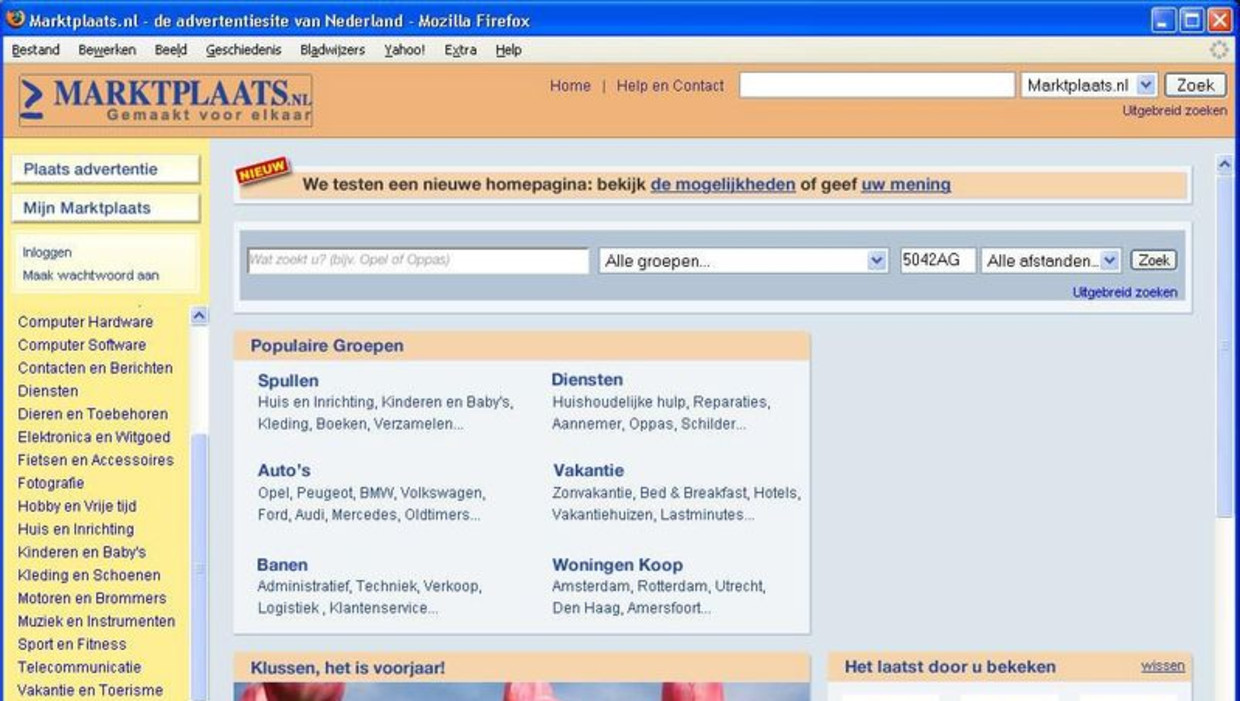Click the 'Wat zoekt u?' search field
The width and height of the screenshot is (1240, 701).
point(417,261)
